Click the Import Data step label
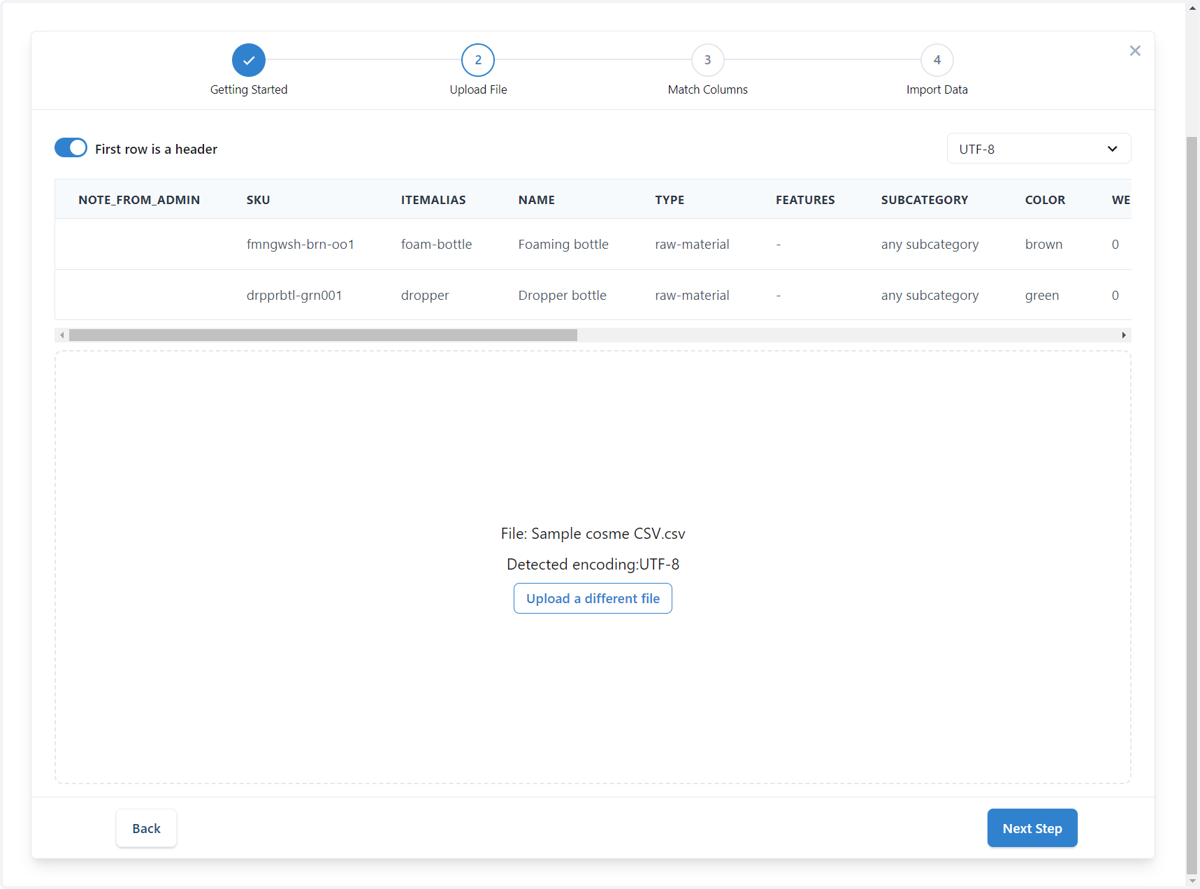The width and height of the screenshot is (1200, 889). (x=937, y=90)
